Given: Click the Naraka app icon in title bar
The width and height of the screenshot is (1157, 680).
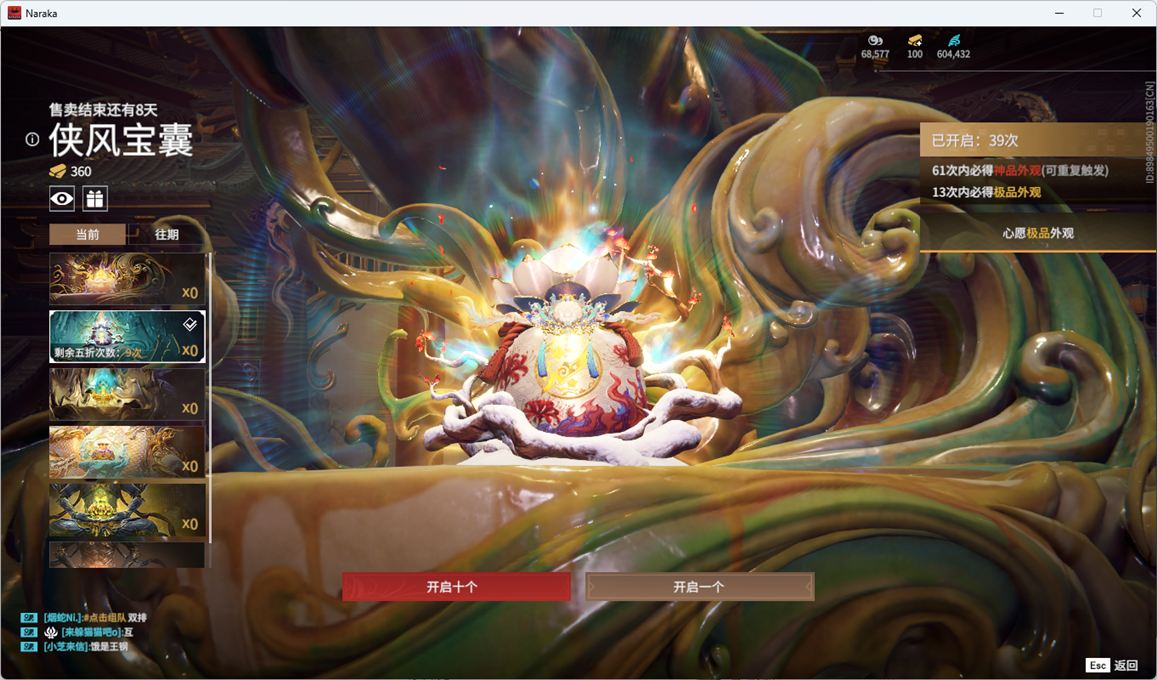Looking at the screenshot, I should pyautogui.click(x=14, y=13).
